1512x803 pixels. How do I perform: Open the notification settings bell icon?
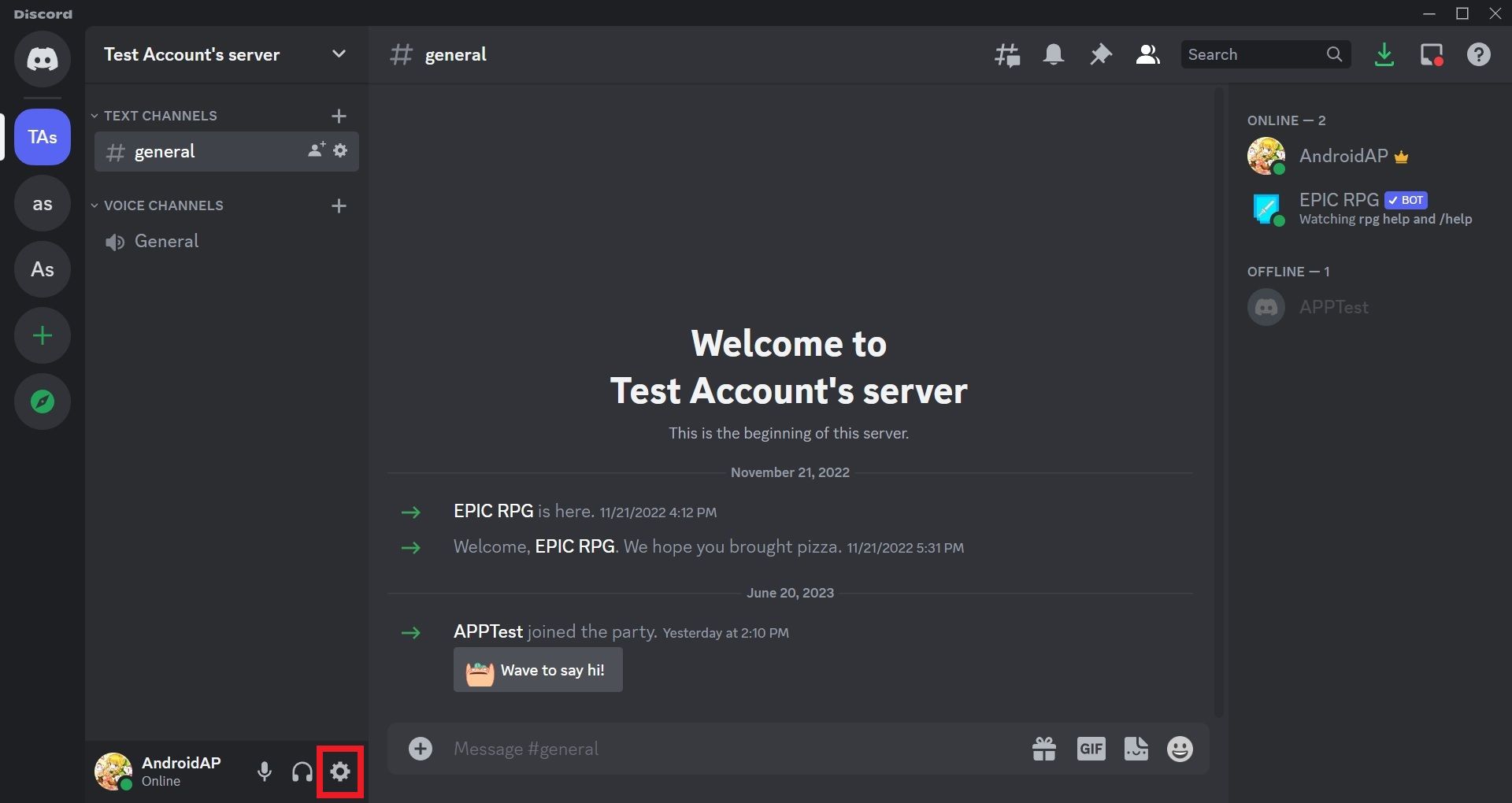pyautogui.click(x=1053, y=54)
